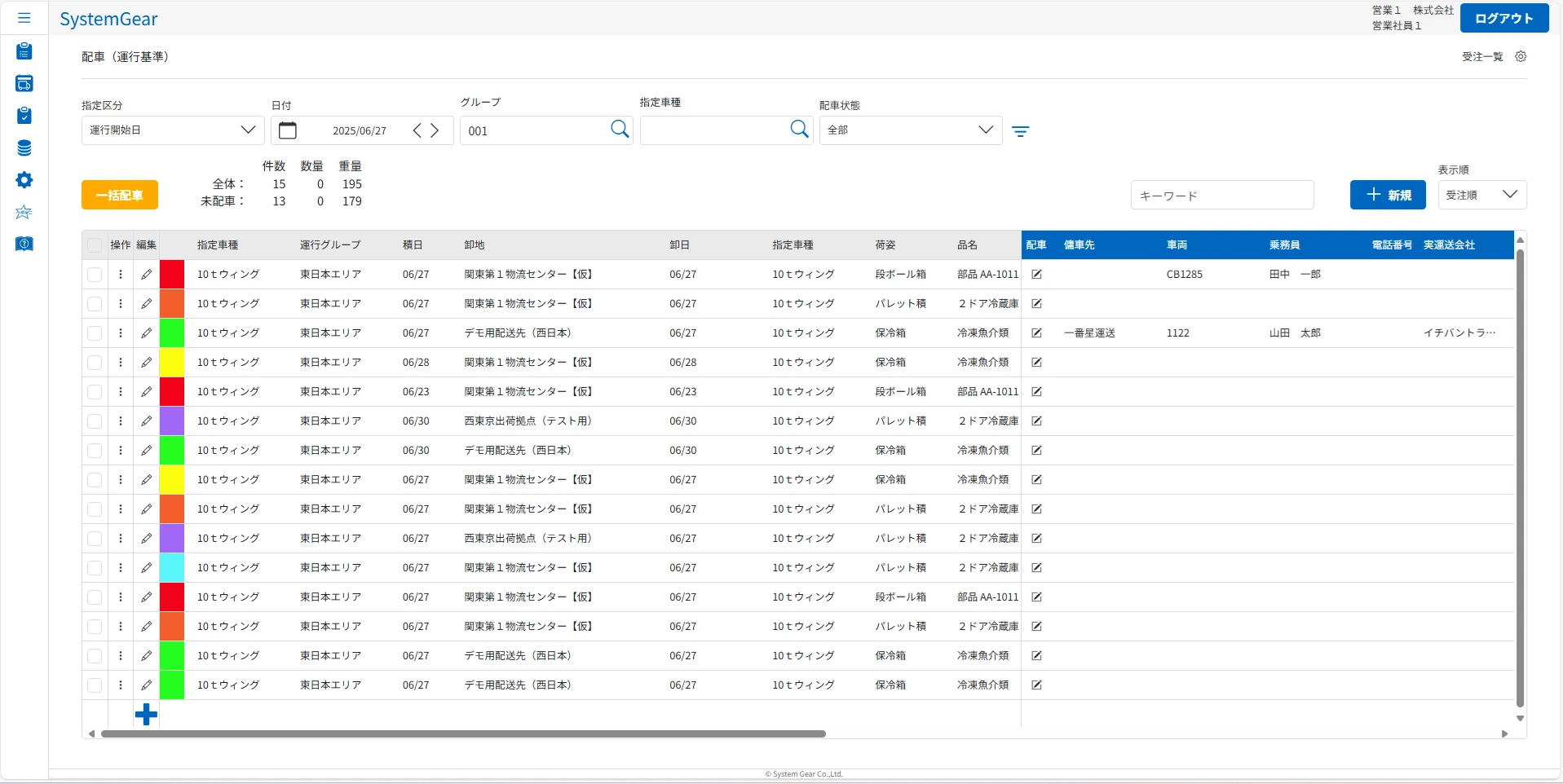Tick the checkbox of the first table row
Viewport: 1563px width, 784px height.
pos(95,275)
